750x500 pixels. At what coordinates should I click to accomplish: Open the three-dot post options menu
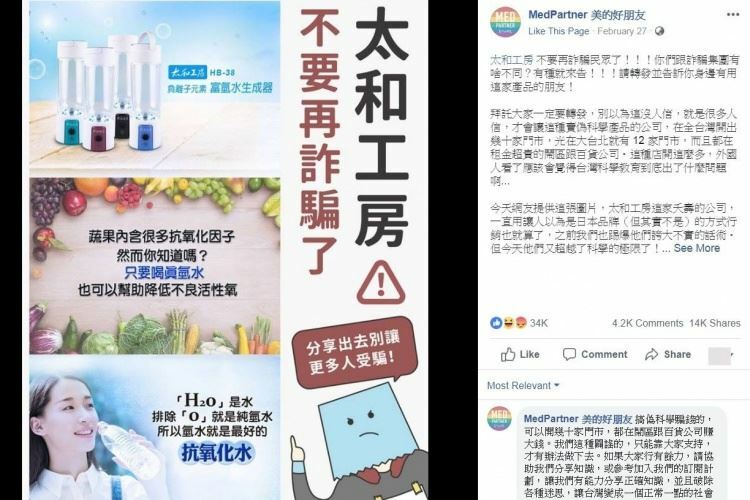733,14
